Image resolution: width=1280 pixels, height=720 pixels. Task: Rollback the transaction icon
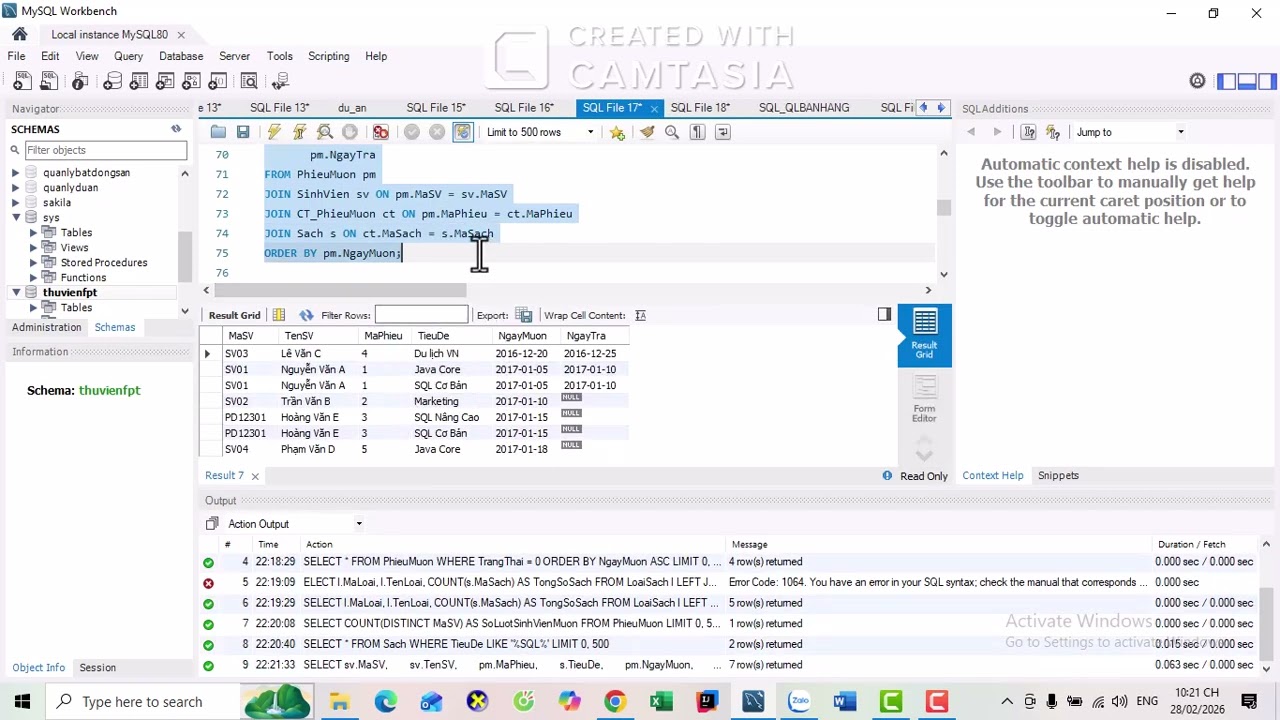click(437, 132)
